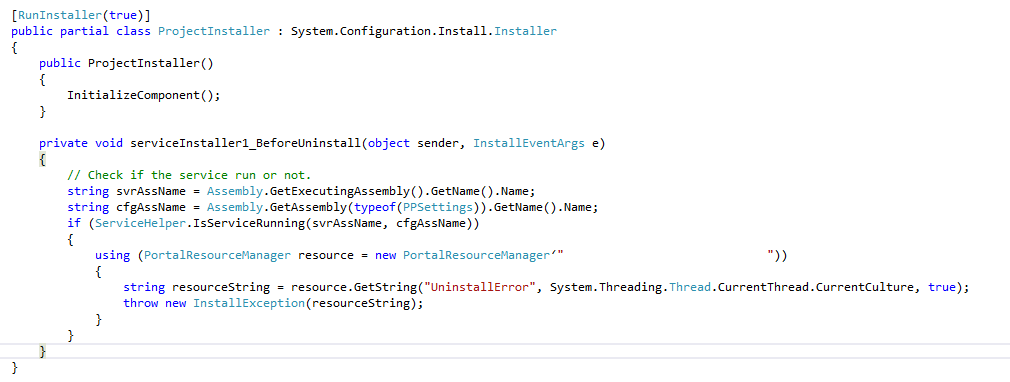The width and height of the screenshot is (1010, 382).
Task: Click inside the empty string literal argument
Action: coord(666,255)
